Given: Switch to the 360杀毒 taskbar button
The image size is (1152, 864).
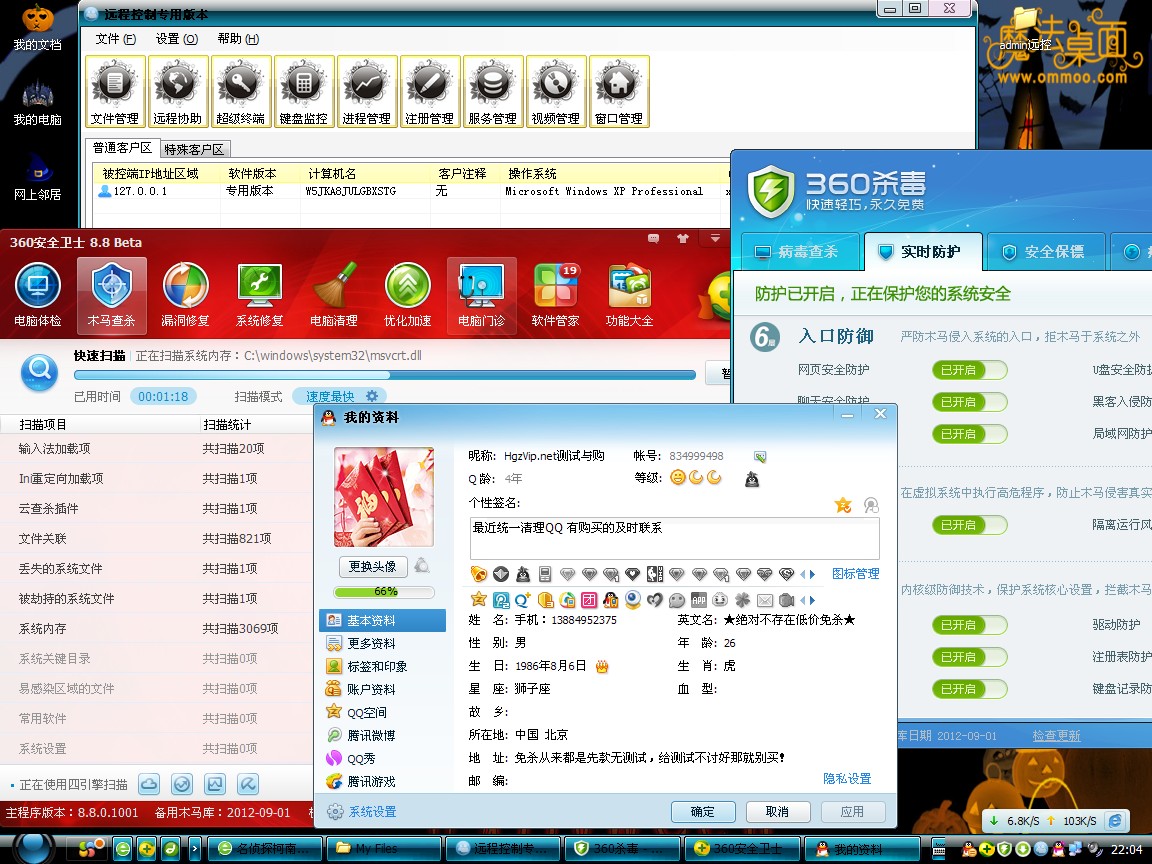Looking at the screenshot, I should coord(622,849).
